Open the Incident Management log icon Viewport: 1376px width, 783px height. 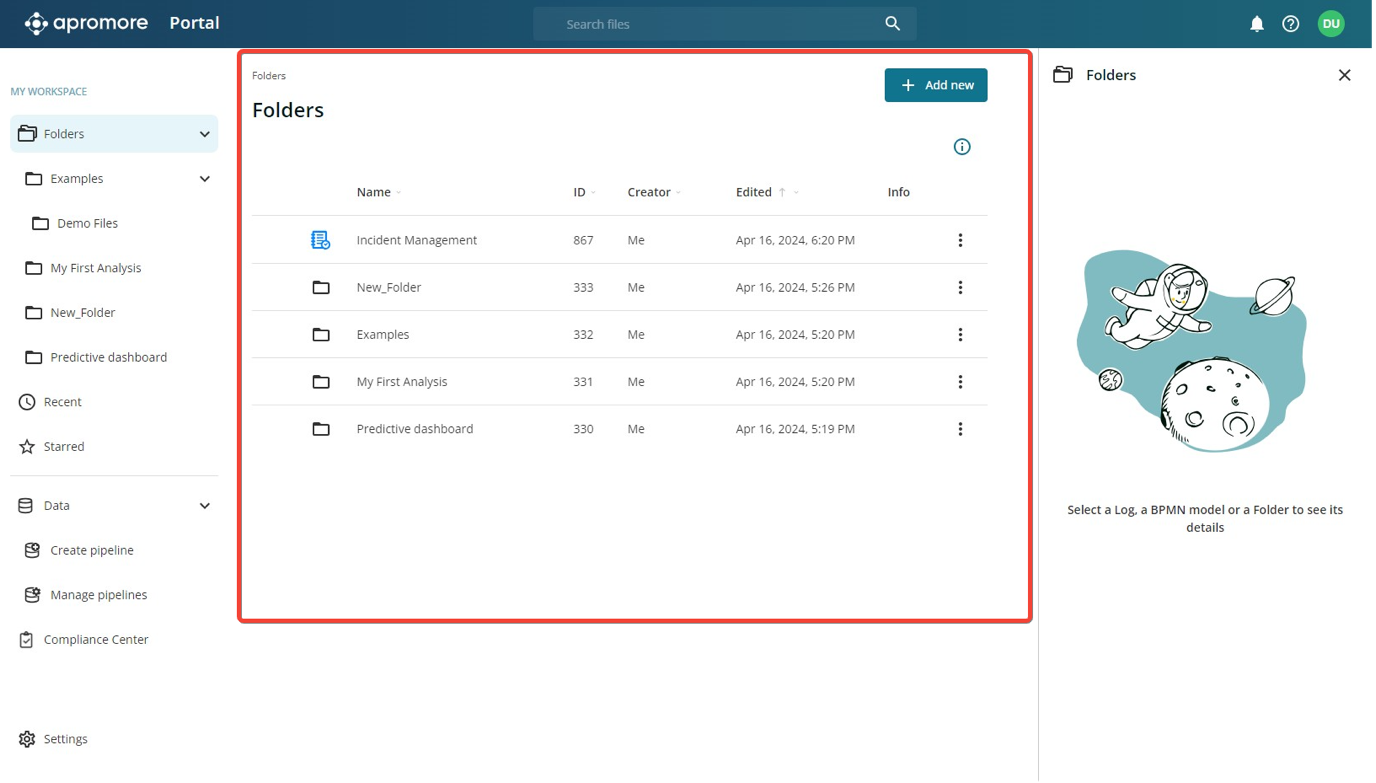pyautogui.click(x=320, y=240)
